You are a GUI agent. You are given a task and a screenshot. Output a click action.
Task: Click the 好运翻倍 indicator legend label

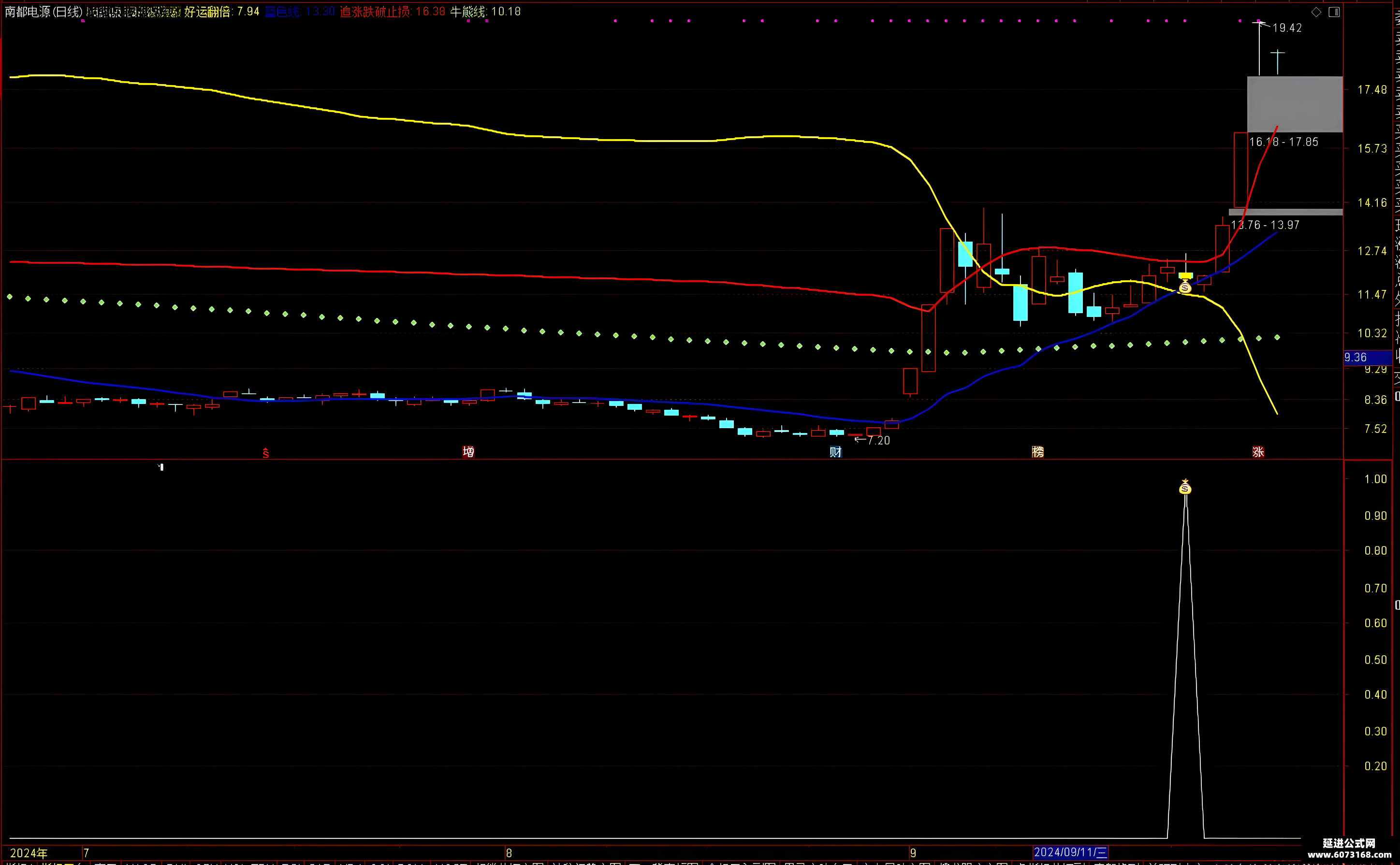click(206, 12)
